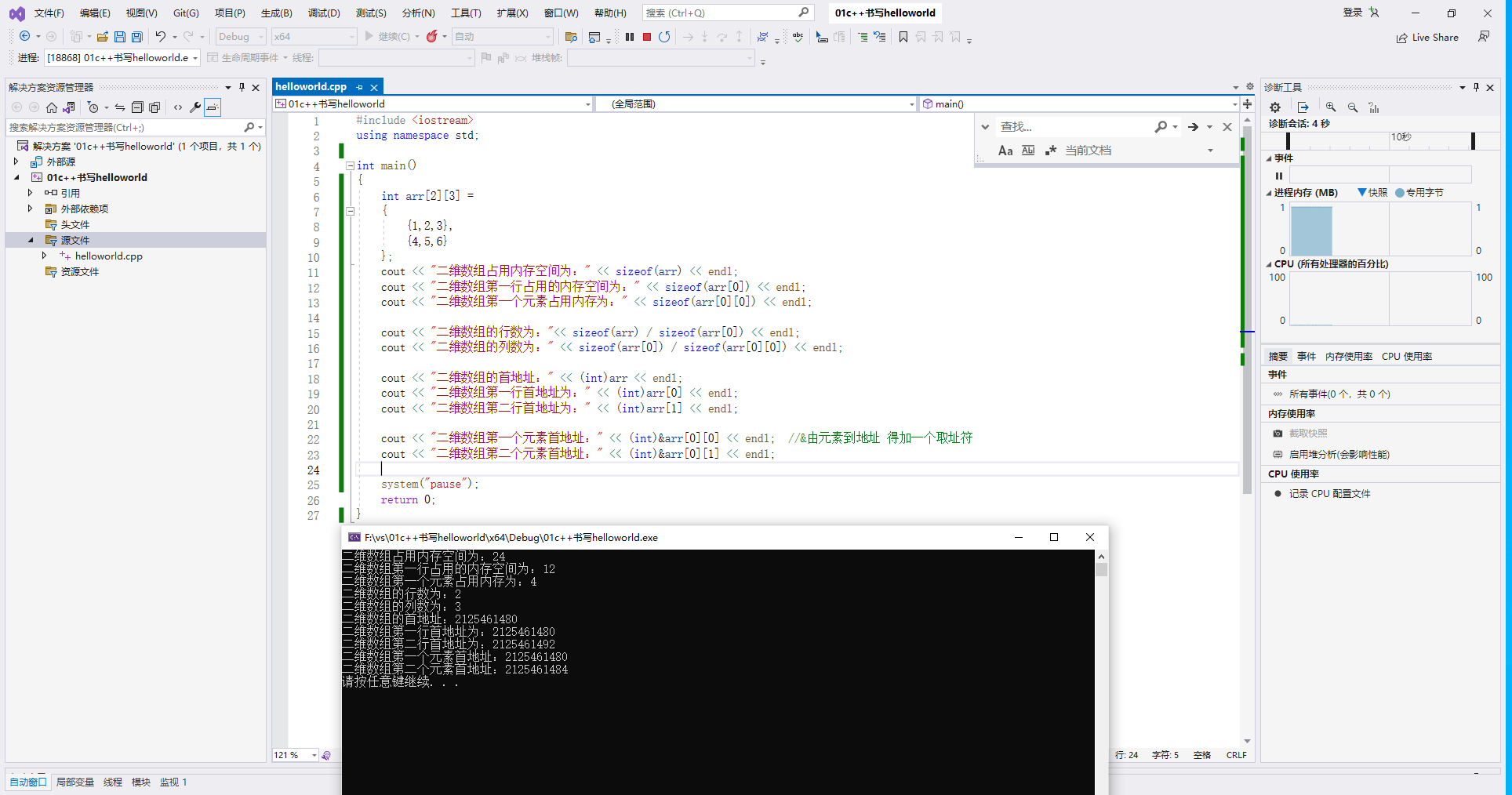This screenshot has height=795, width=1512.
Task: Click the console window vertical scrollbar
Action: 1102,672
